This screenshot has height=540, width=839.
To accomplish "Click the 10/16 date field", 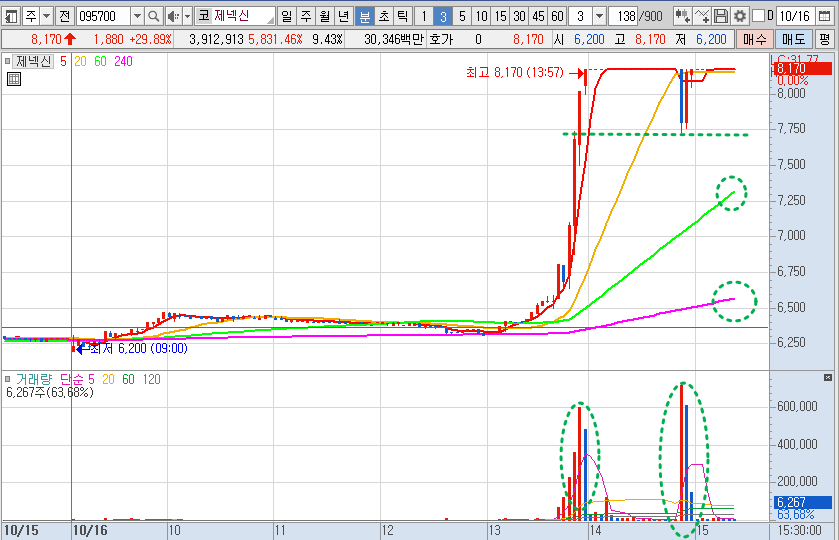I will click(796, 16).
